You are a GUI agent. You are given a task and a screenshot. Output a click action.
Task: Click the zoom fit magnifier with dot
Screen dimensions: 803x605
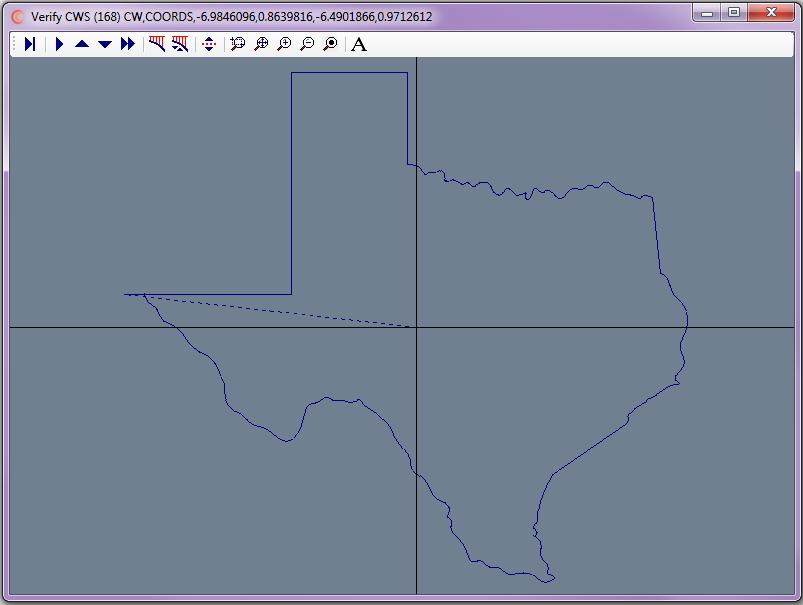tap(331, 44)
